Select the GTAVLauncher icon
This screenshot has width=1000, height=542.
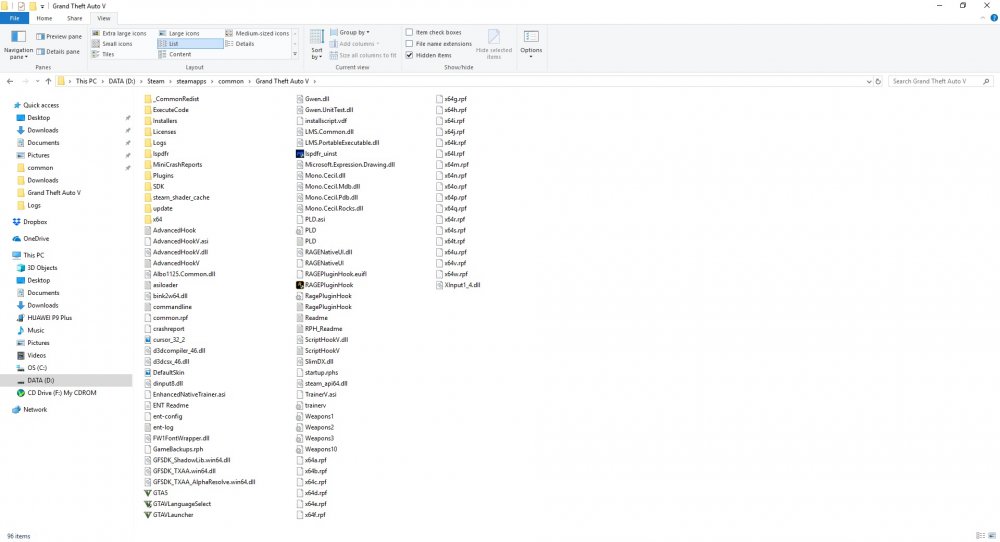point(148,515)
